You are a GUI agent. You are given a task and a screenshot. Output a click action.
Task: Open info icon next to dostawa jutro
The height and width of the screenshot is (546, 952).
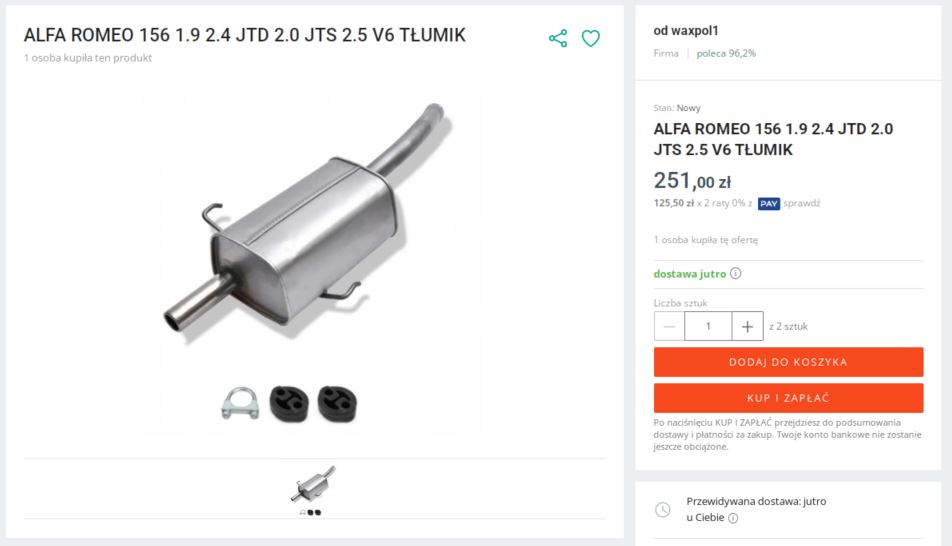tap(735, 273)
